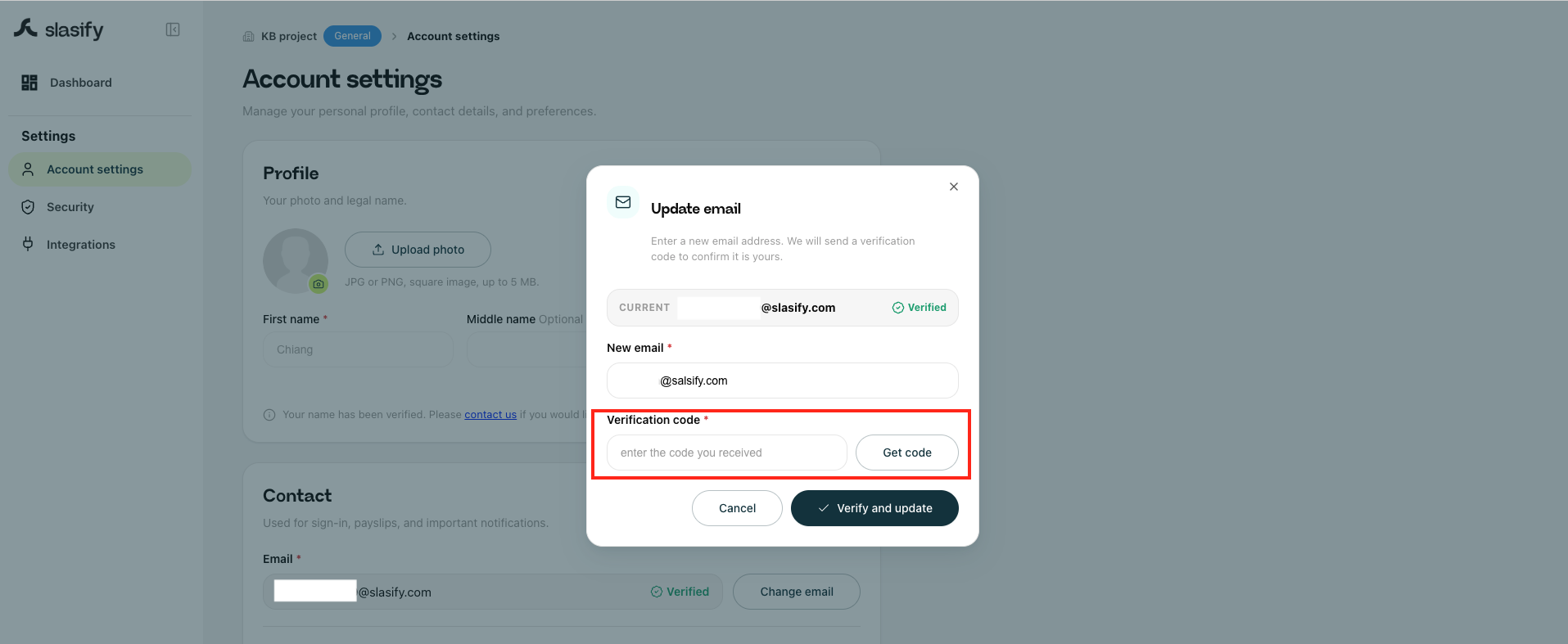The width and height of the screenshot is (1568, 644).
Task: Click the New email input field
Action: 783,381
